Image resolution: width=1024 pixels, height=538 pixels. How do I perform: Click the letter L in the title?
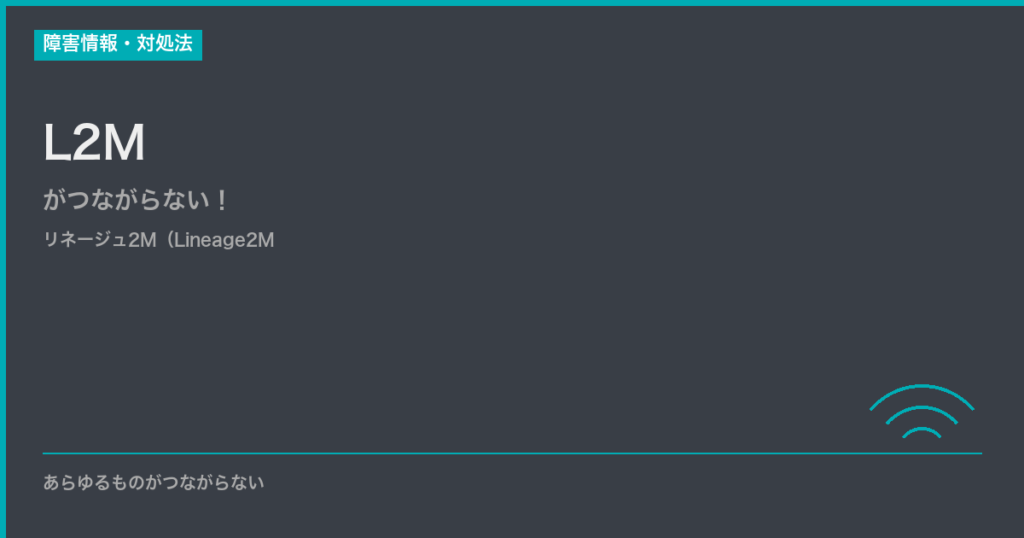tap(56, 144)
